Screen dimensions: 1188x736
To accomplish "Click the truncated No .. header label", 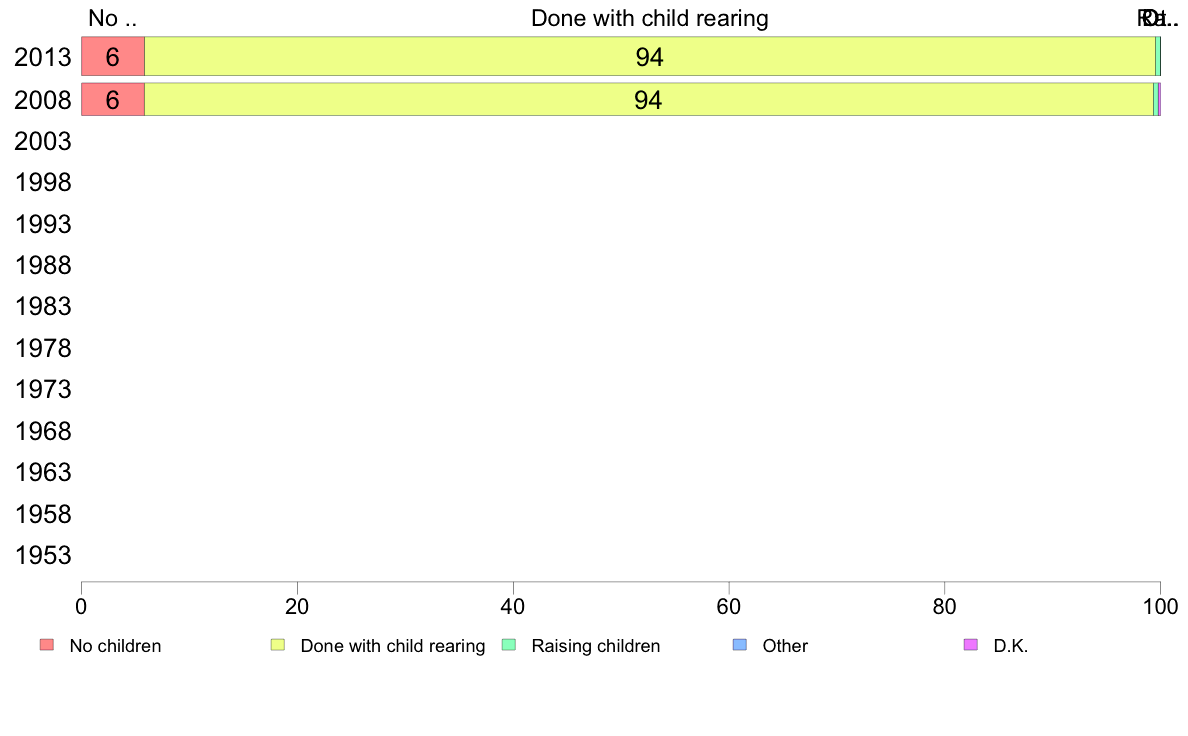I will tap(112, 18).
